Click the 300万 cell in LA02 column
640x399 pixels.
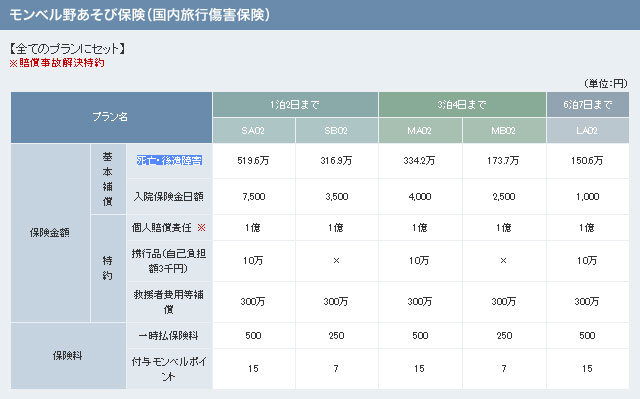click(x=587, y=302)
